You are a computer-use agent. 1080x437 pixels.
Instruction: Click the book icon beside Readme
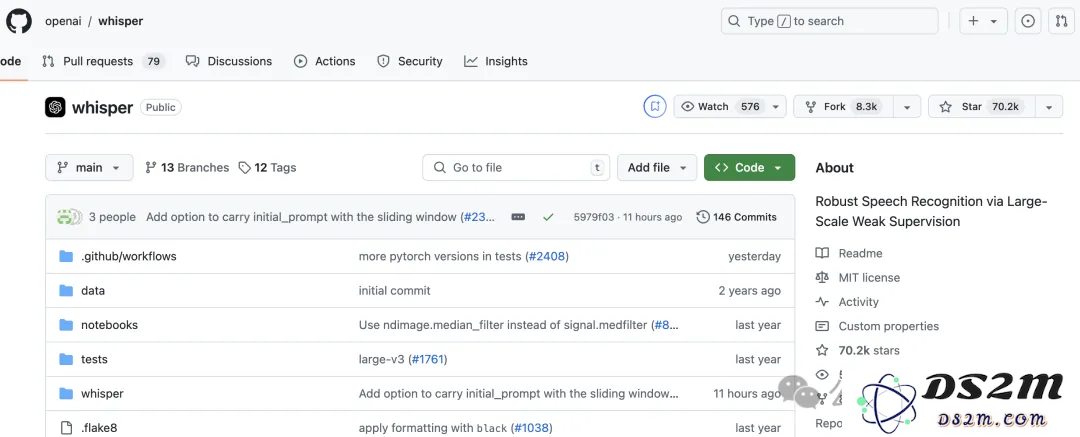pos(822,254)
